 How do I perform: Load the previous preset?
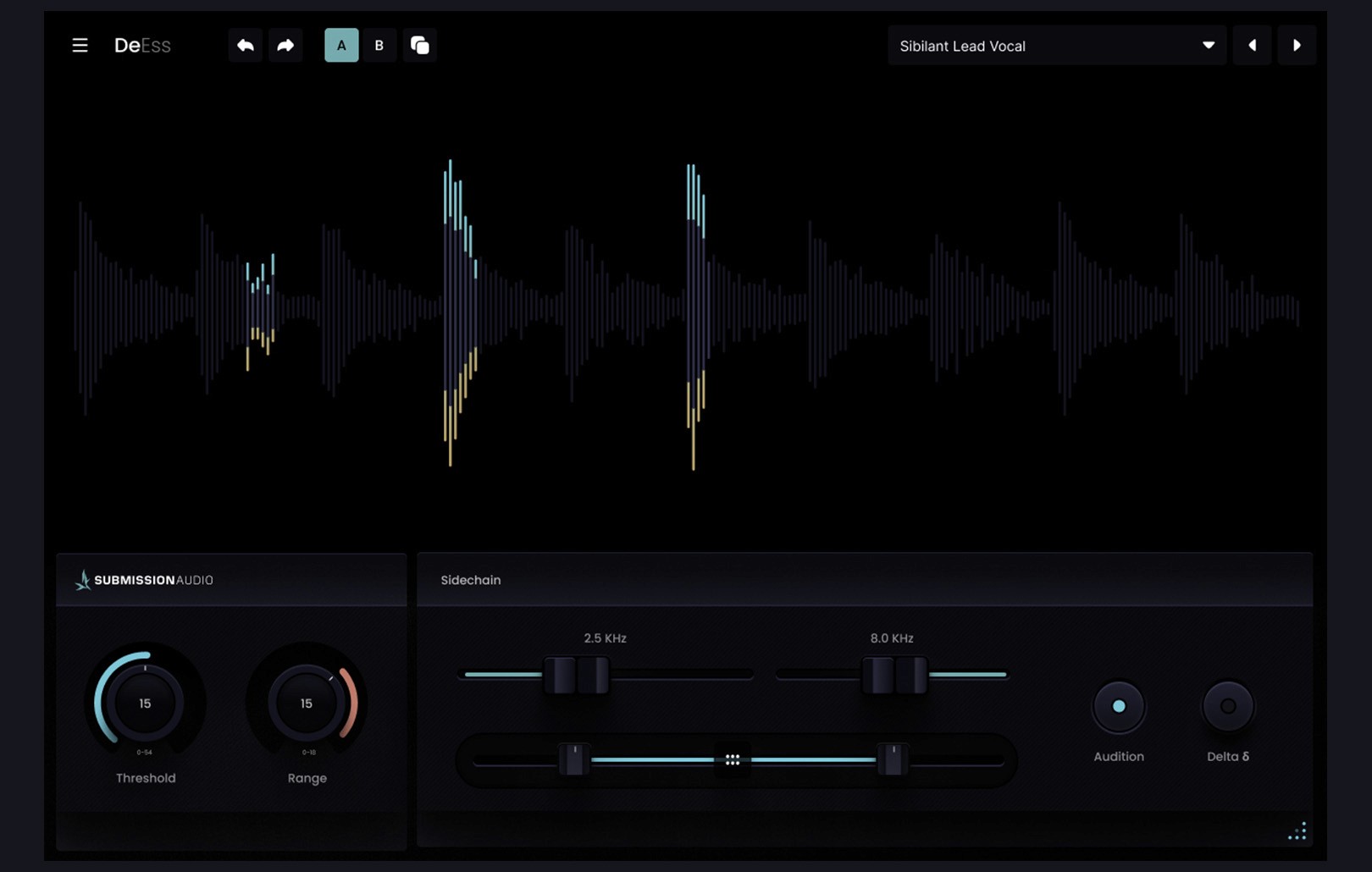pos(1252,46)
